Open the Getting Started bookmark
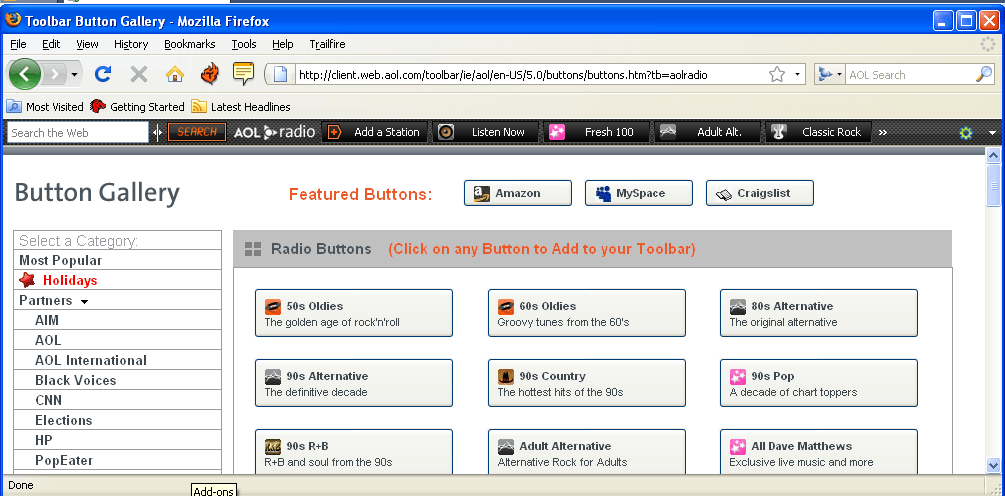 (137, 107)
